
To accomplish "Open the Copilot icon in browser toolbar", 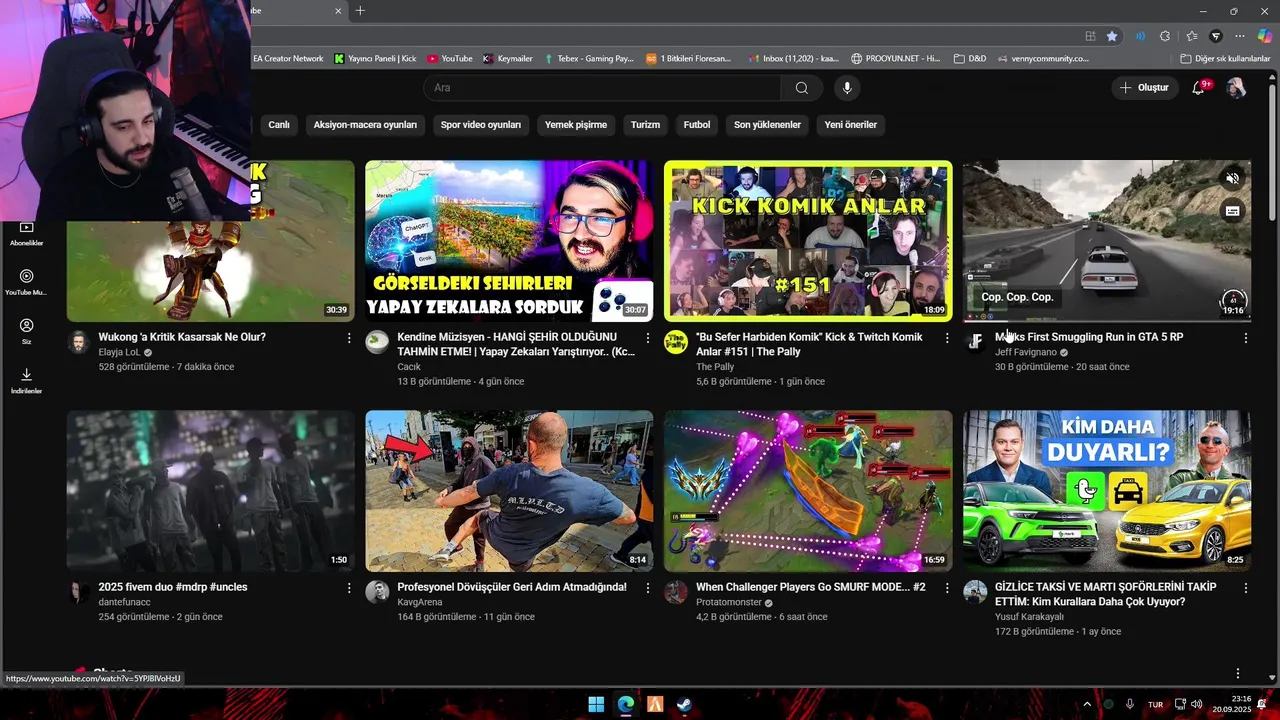I will coord(1265,36).
